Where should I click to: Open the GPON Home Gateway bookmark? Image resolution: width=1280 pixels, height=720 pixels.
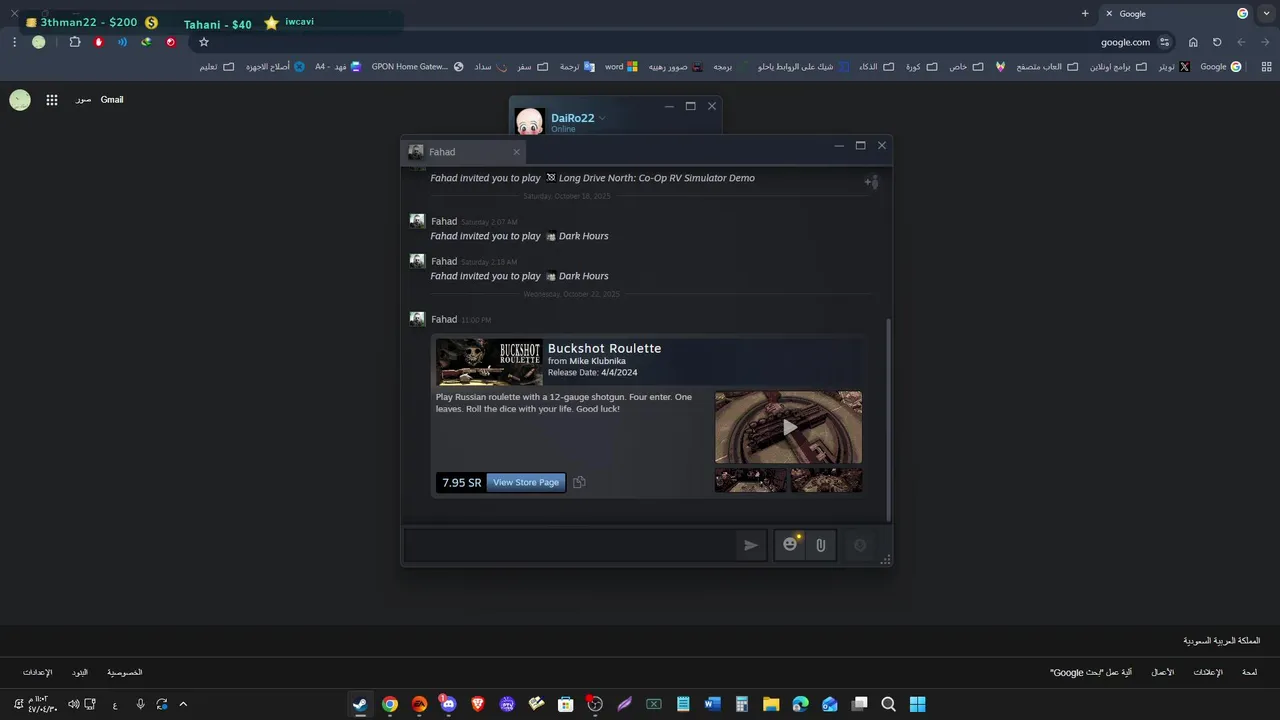418,67
